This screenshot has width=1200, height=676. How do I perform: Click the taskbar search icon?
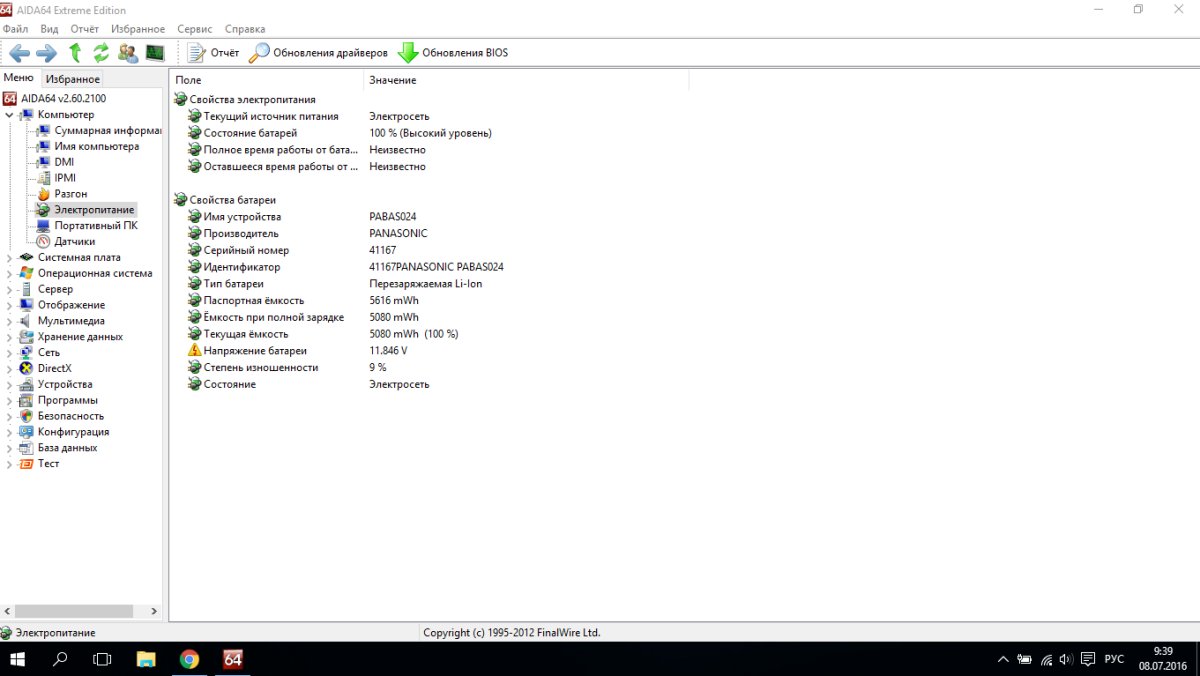click(60, 659)
